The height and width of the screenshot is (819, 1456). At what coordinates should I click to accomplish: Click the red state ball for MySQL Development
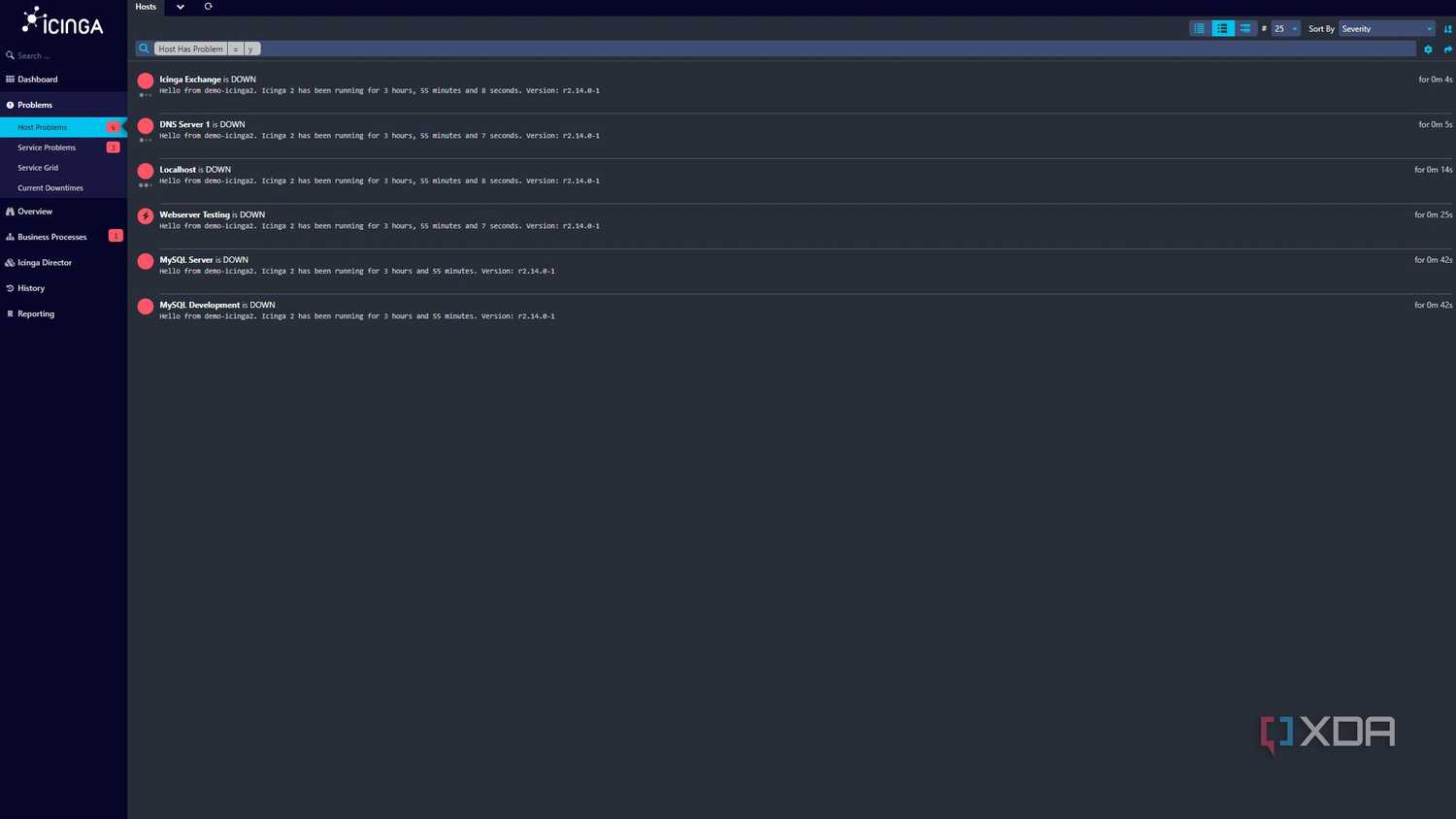point(146,306)
